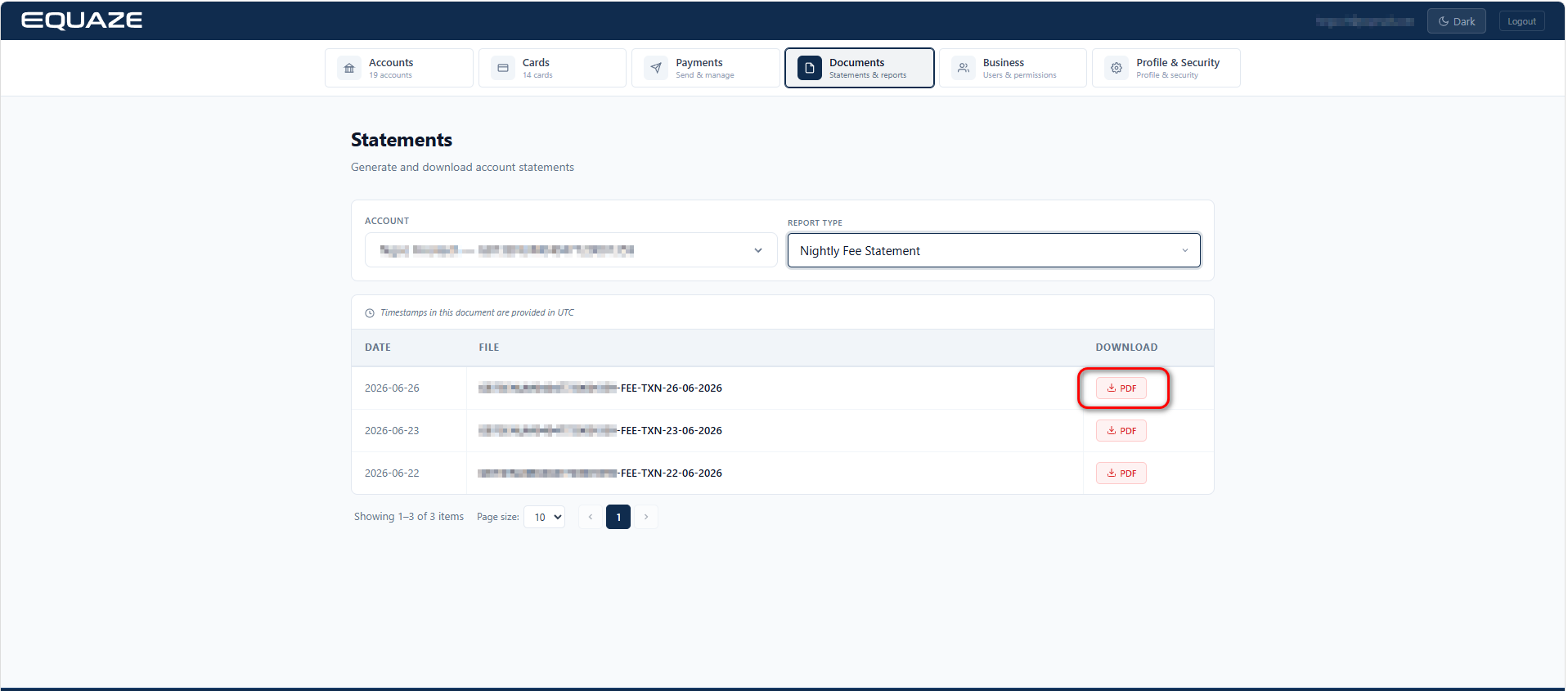This screenshot has height=691, width=1568.
Task: Toggle Dark mode
Action: click(1456, 21)
